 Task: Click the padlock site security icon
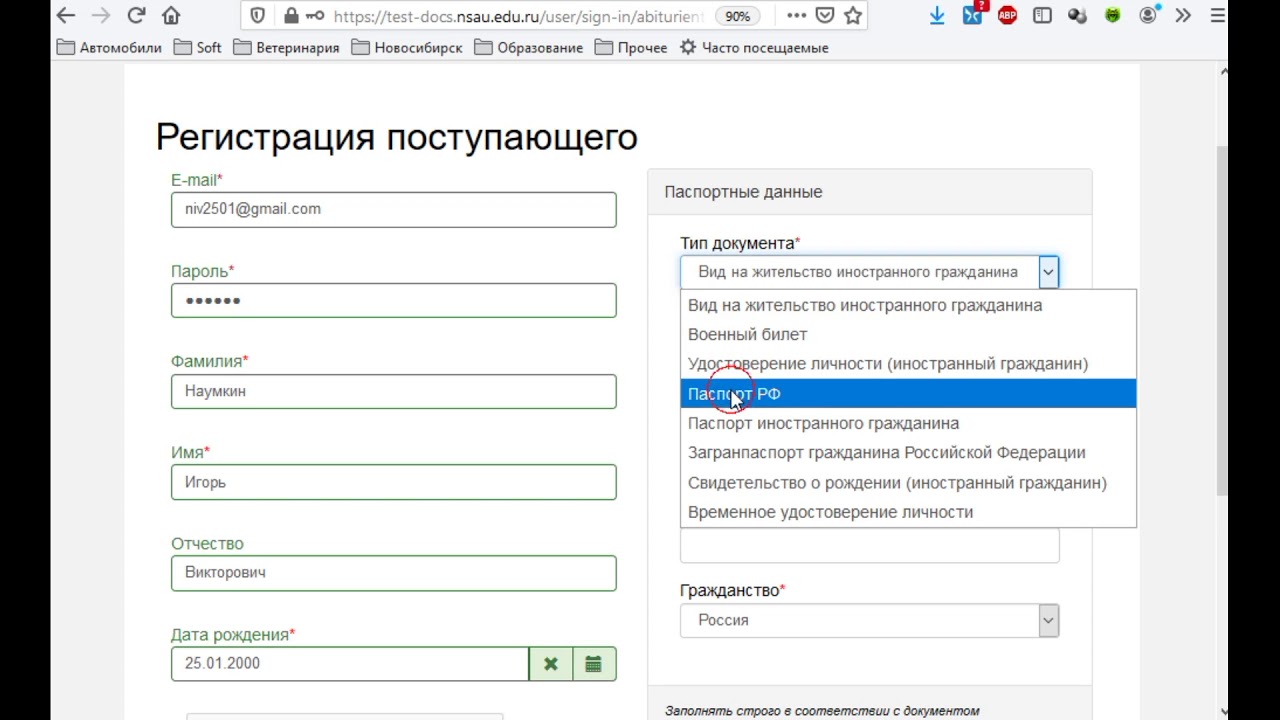291,16
